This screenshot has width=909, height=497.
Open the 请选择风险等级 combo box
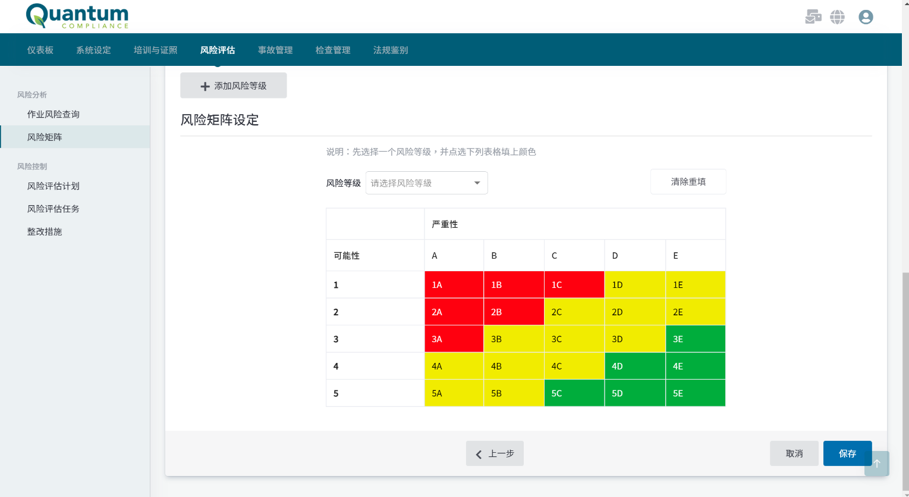[426, 183]
